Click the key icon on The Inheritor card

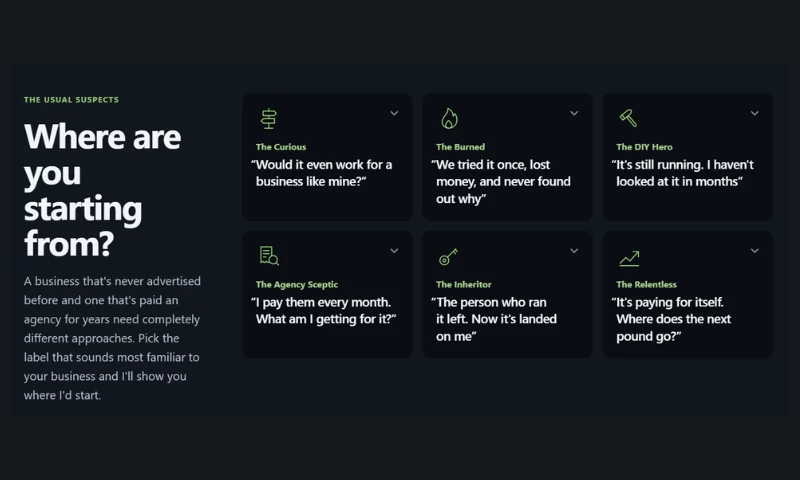tap(448, 257)
